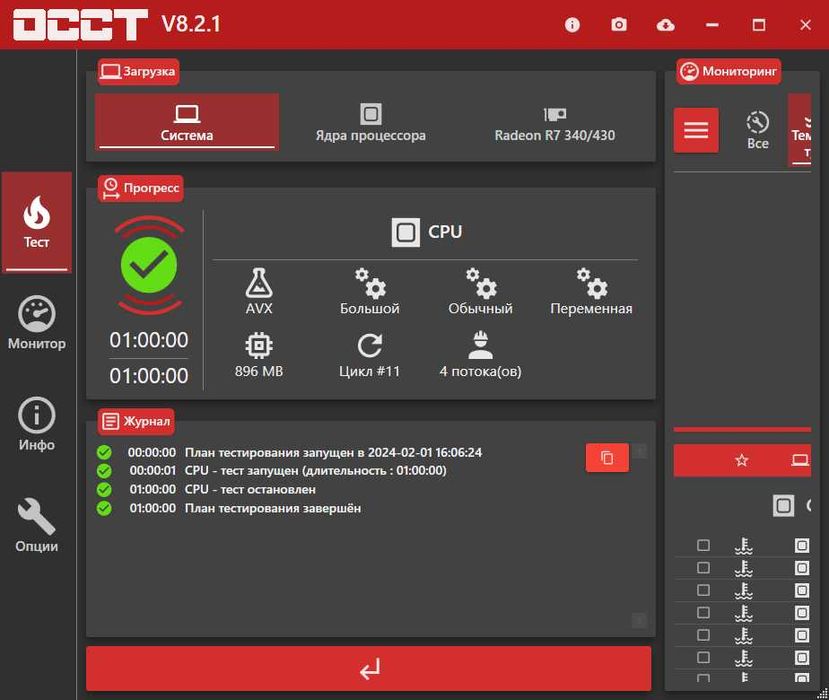Click the Журнал section label
Screen dimensions: 829x700
[x=136, y=421]
